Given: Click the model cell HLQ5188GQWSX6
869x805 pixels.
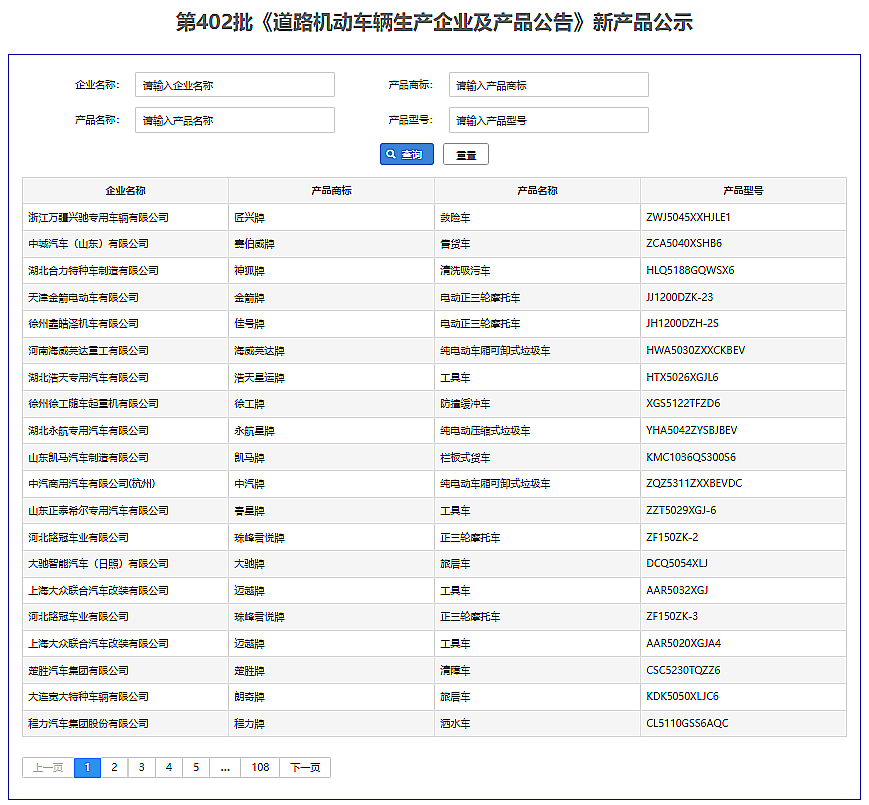Looking at the screenshot, I should tap(690, 270).
